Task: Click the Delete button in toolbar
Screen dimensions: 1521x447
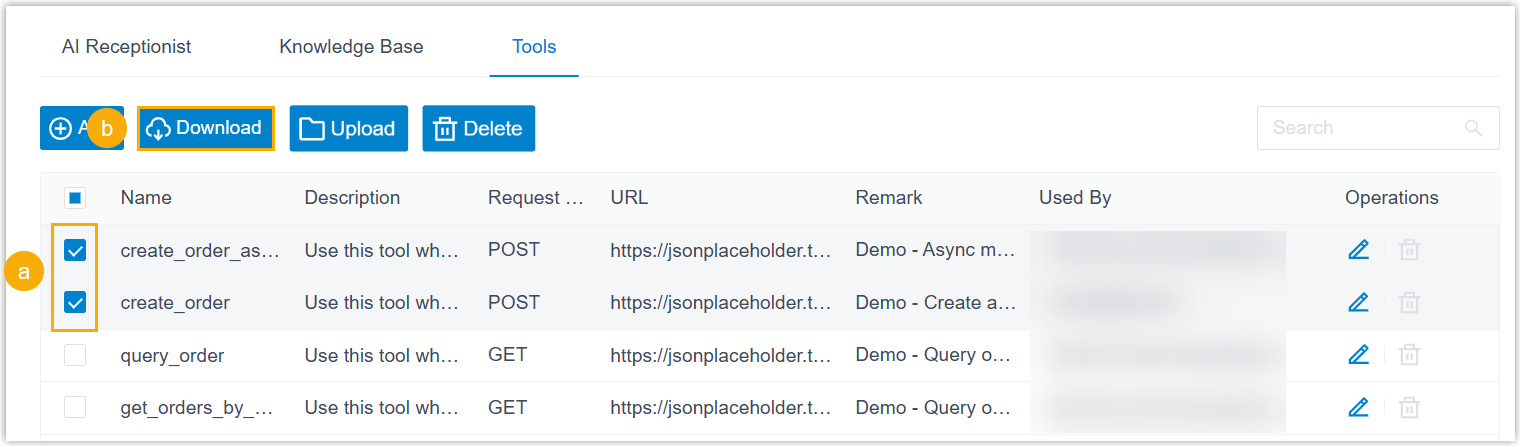Action: [x=479, y=128]
